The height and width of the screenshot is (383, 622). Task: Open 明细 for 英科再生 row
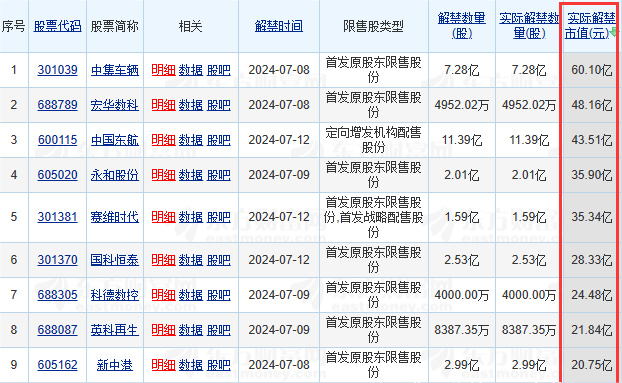tap(163, 330)
